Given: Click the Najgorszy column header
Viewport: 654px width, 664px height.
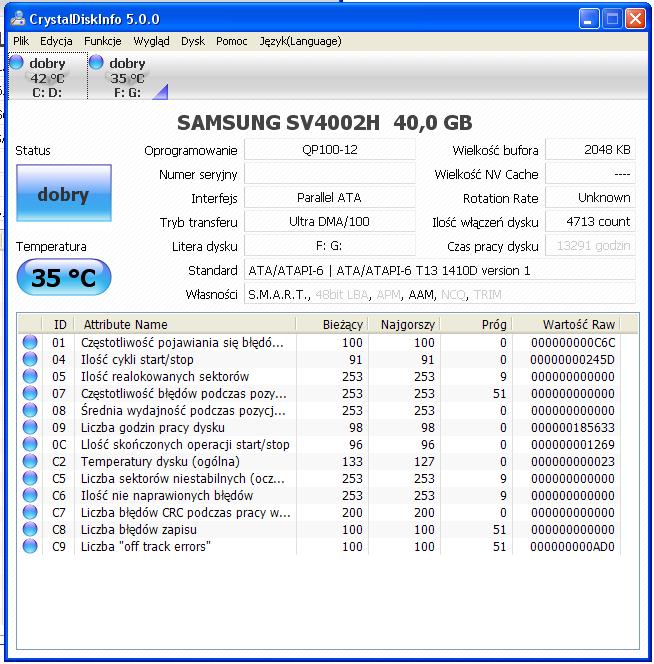Looking at the screenshot, I should (x=405, y=324).
